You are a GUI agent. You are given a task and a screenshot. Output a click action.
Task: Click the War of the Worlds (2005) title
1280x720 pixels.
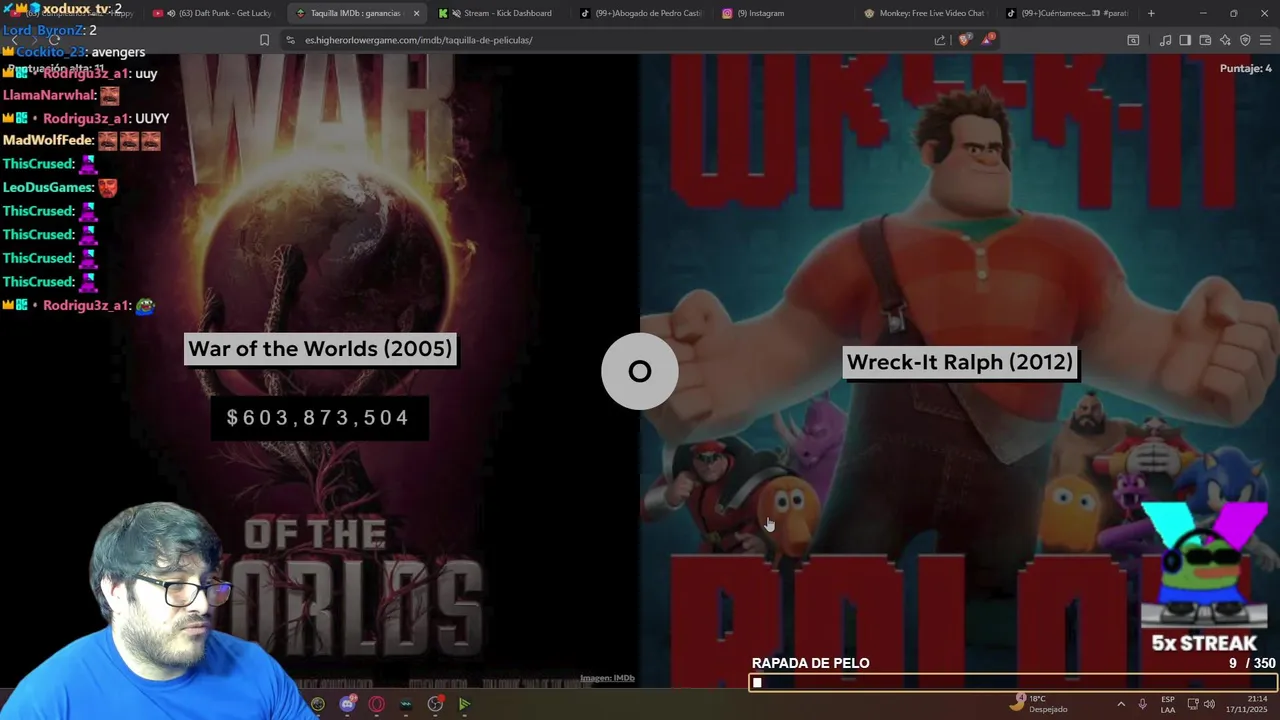click(x=320, y=349)
